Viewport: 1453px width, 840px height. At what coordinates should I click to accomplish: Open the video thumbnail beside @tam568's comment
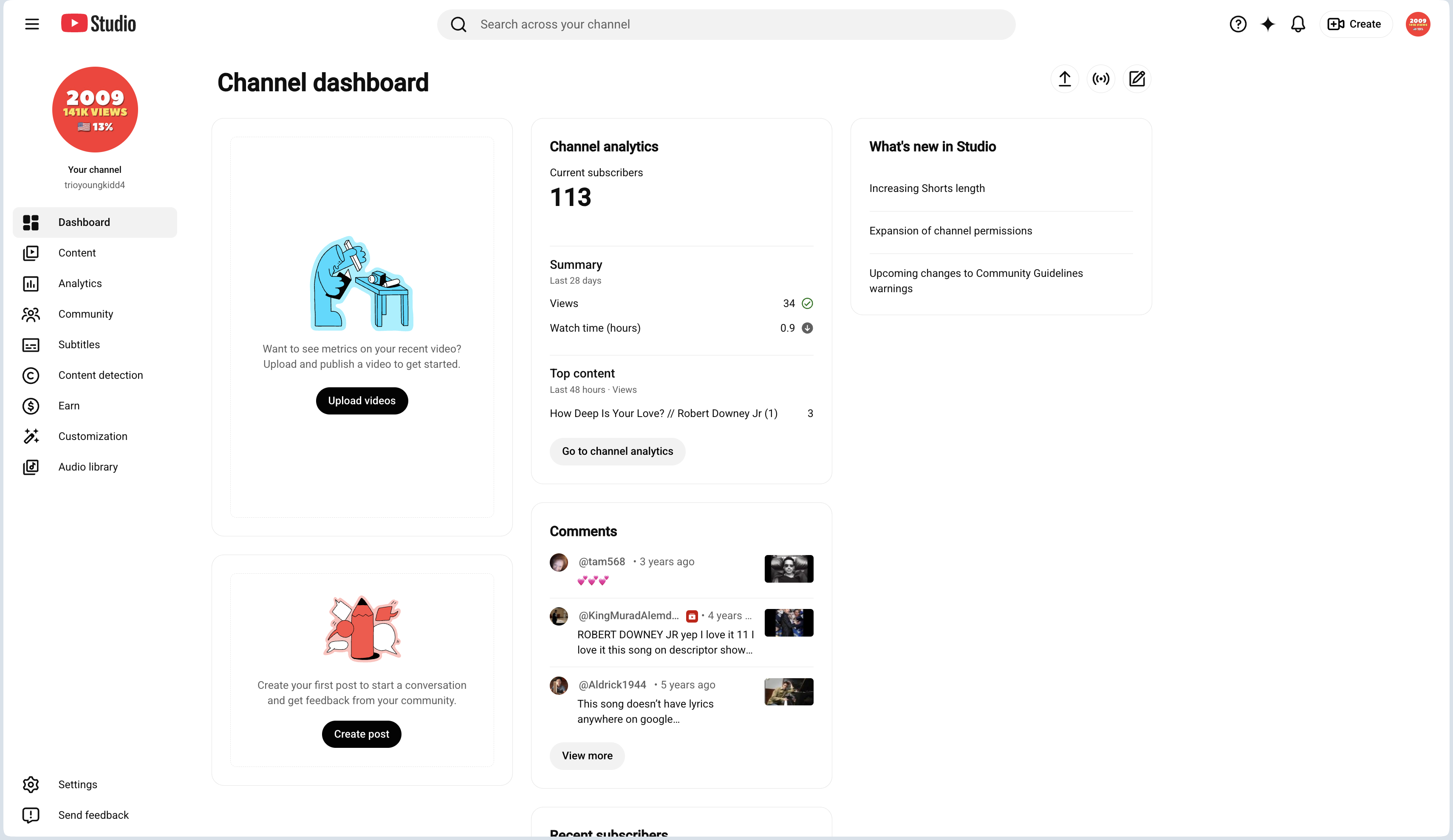point(788,569)
